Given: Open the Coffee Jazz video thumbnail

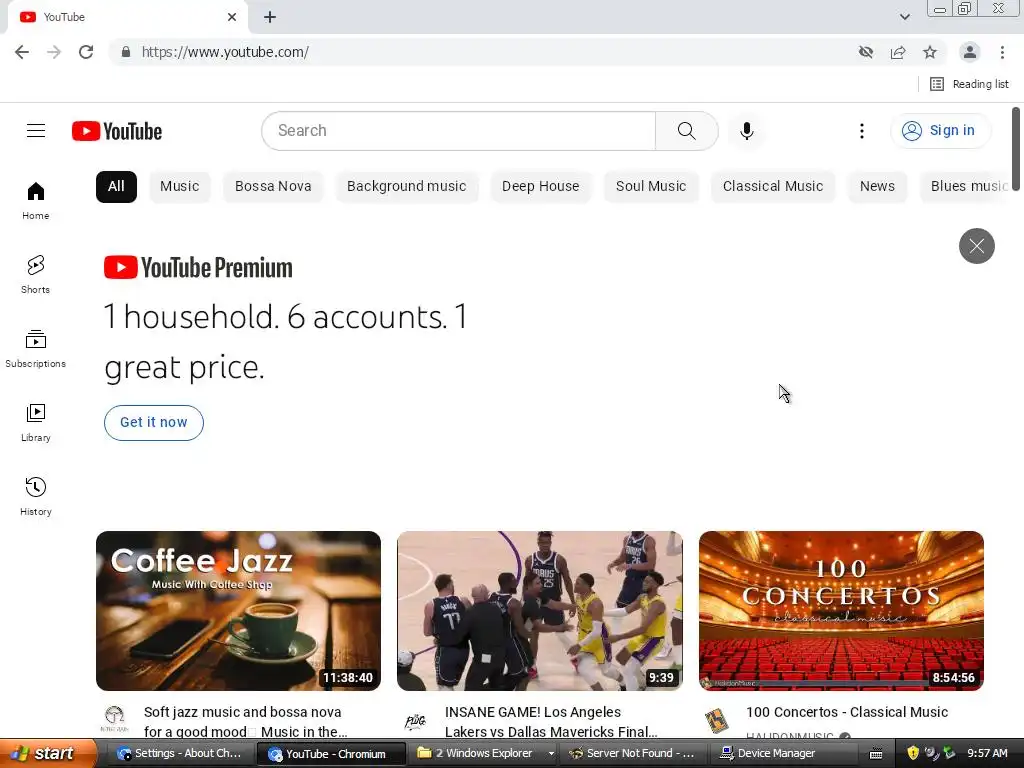Looking at the screenshot, I should click(x=238, y=611).
